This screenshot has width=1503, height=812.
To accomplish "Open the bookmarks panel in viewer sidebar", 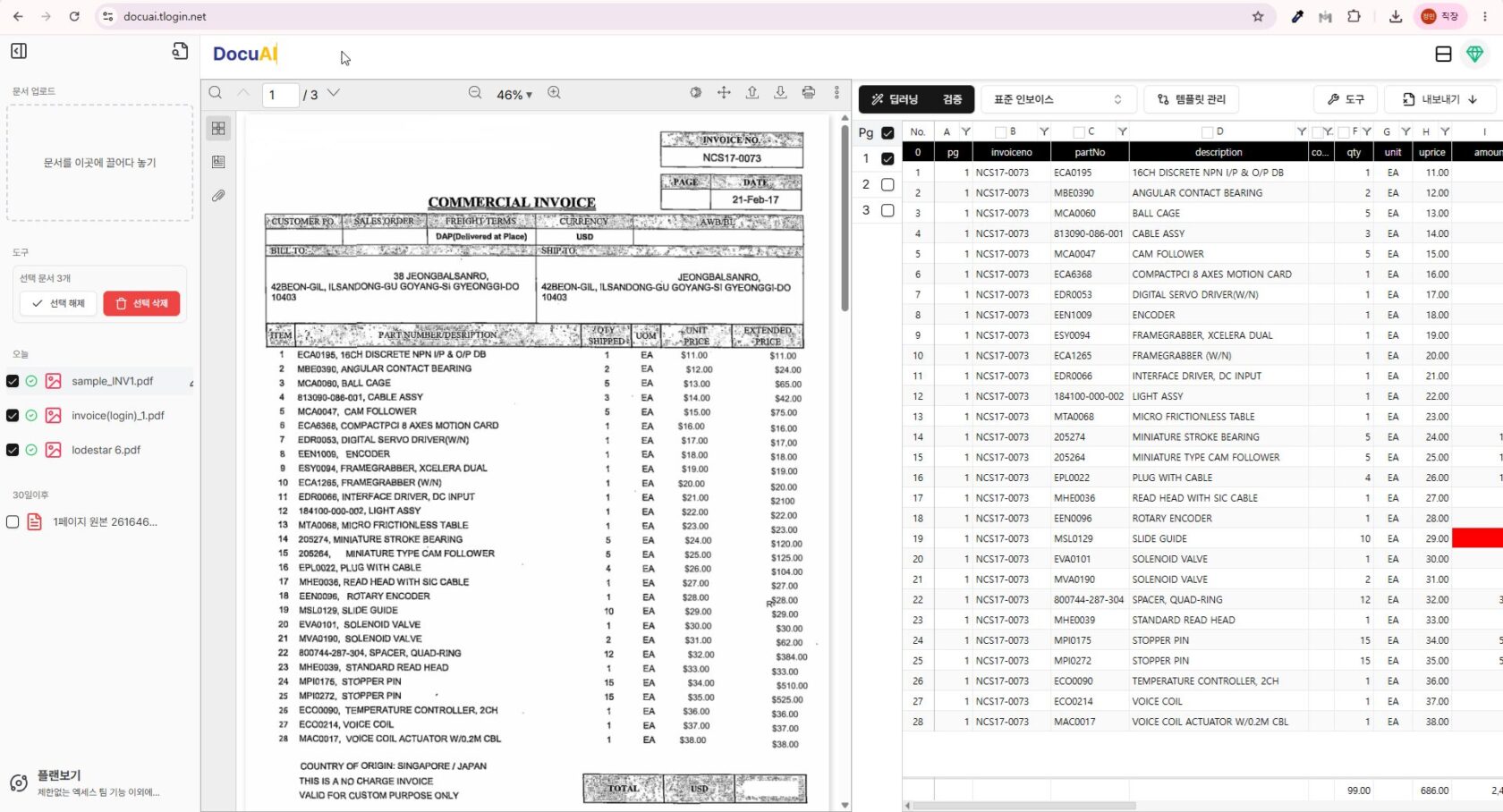I will pyautogui.click(x=218, y=162).
